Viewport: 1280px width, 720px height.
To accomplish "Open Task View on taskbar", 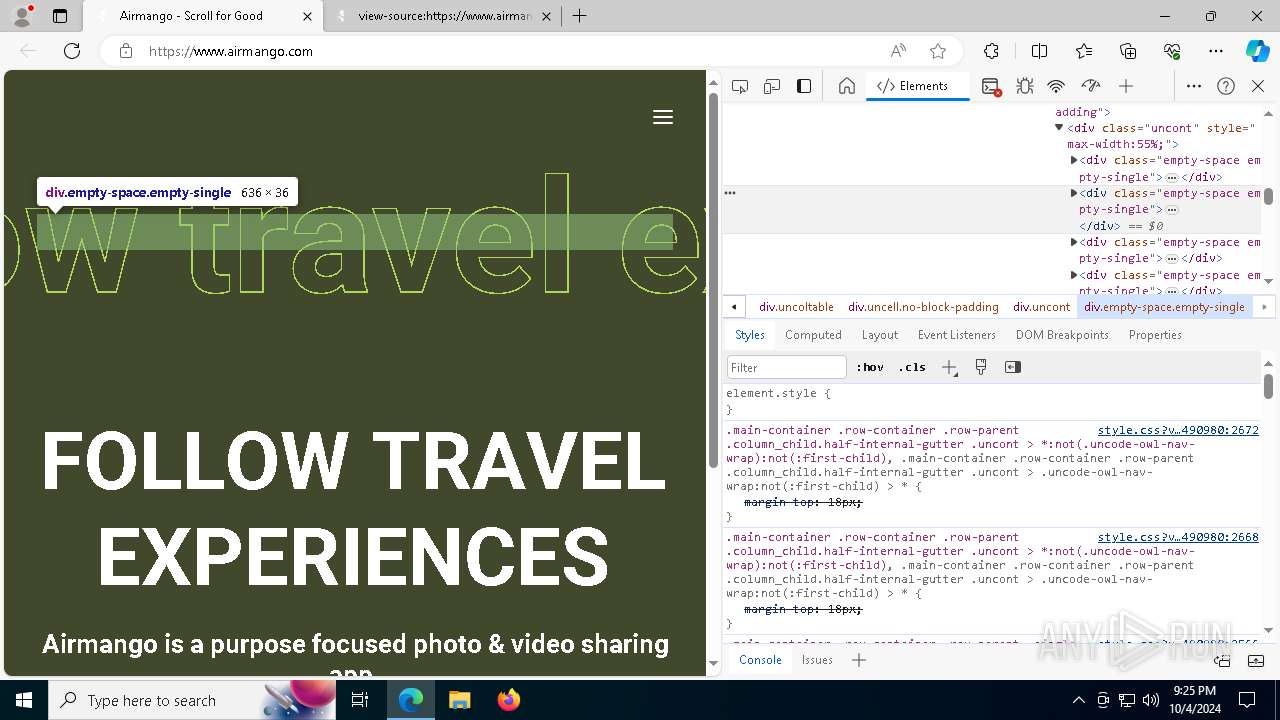I will click(360, 700).
